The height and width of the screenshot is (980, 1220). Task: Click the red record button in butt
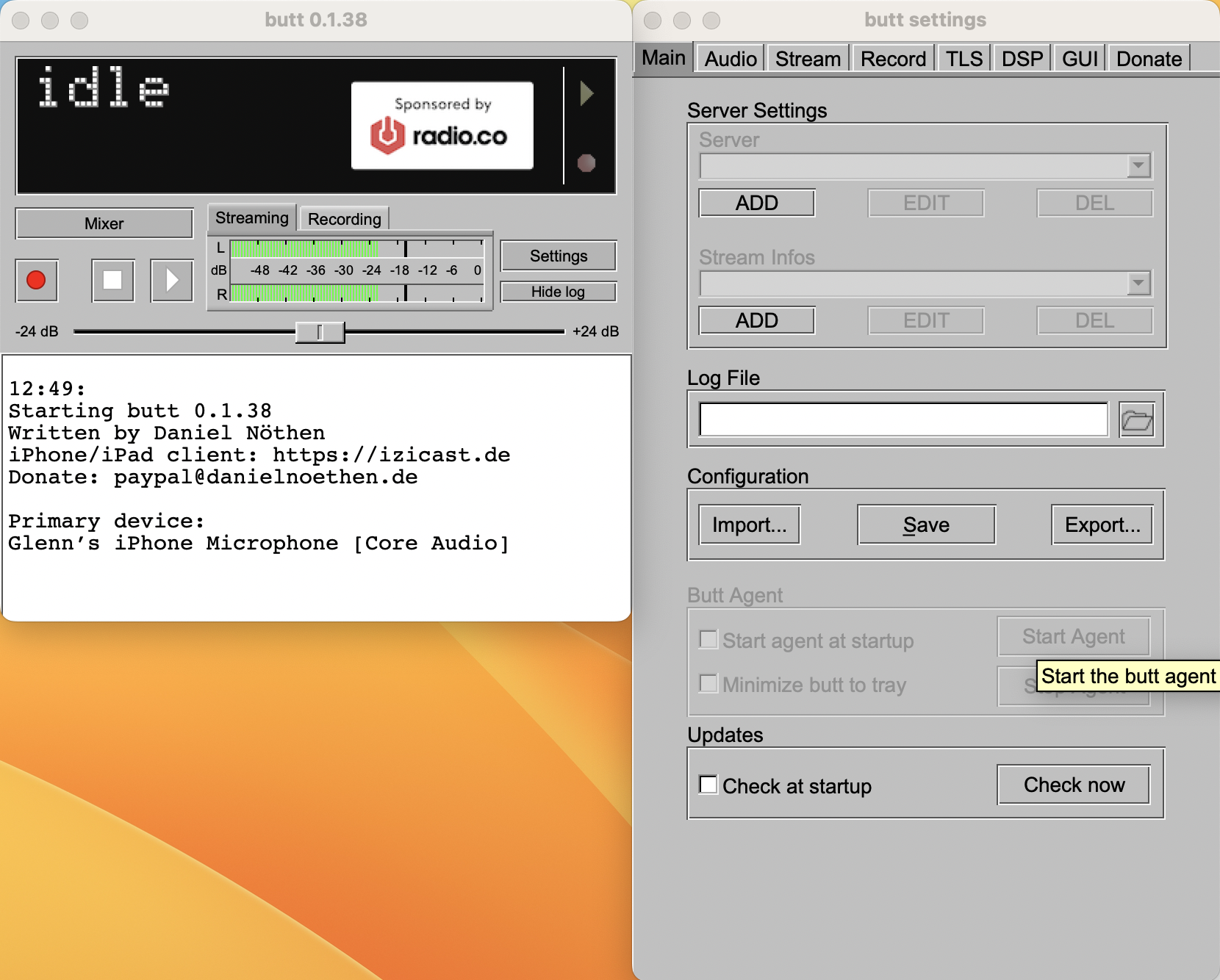[37, 280]
